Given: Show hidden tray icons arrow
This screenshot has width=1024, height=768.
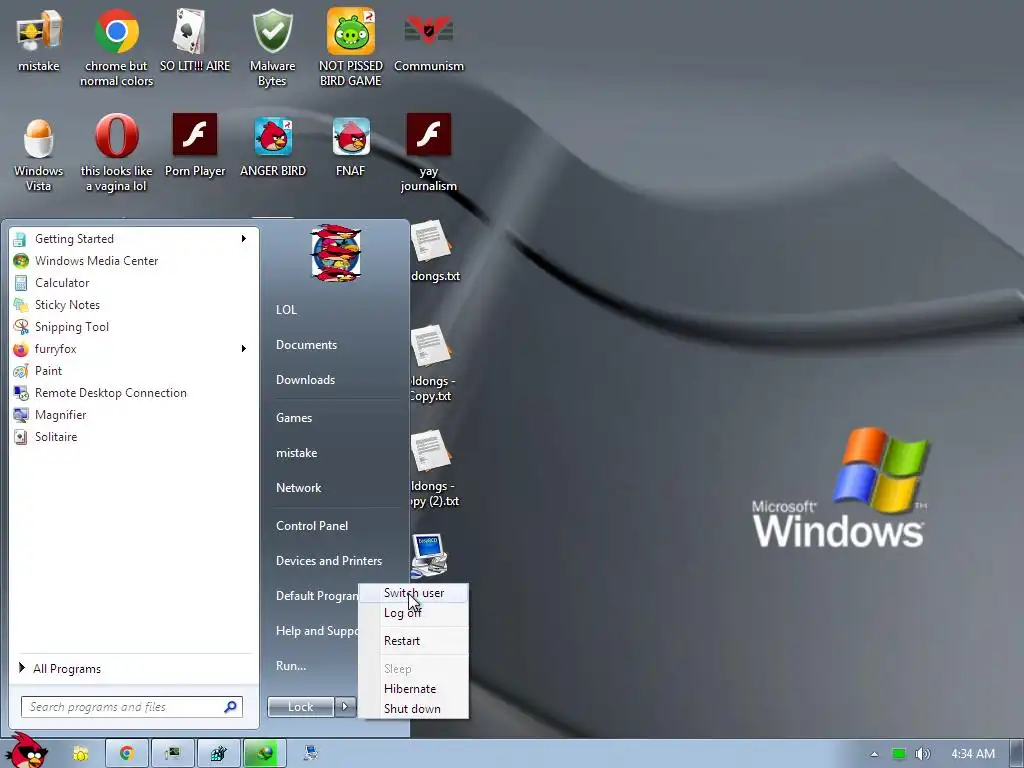Looking at the screenshot, I should [x=874, y=754].
